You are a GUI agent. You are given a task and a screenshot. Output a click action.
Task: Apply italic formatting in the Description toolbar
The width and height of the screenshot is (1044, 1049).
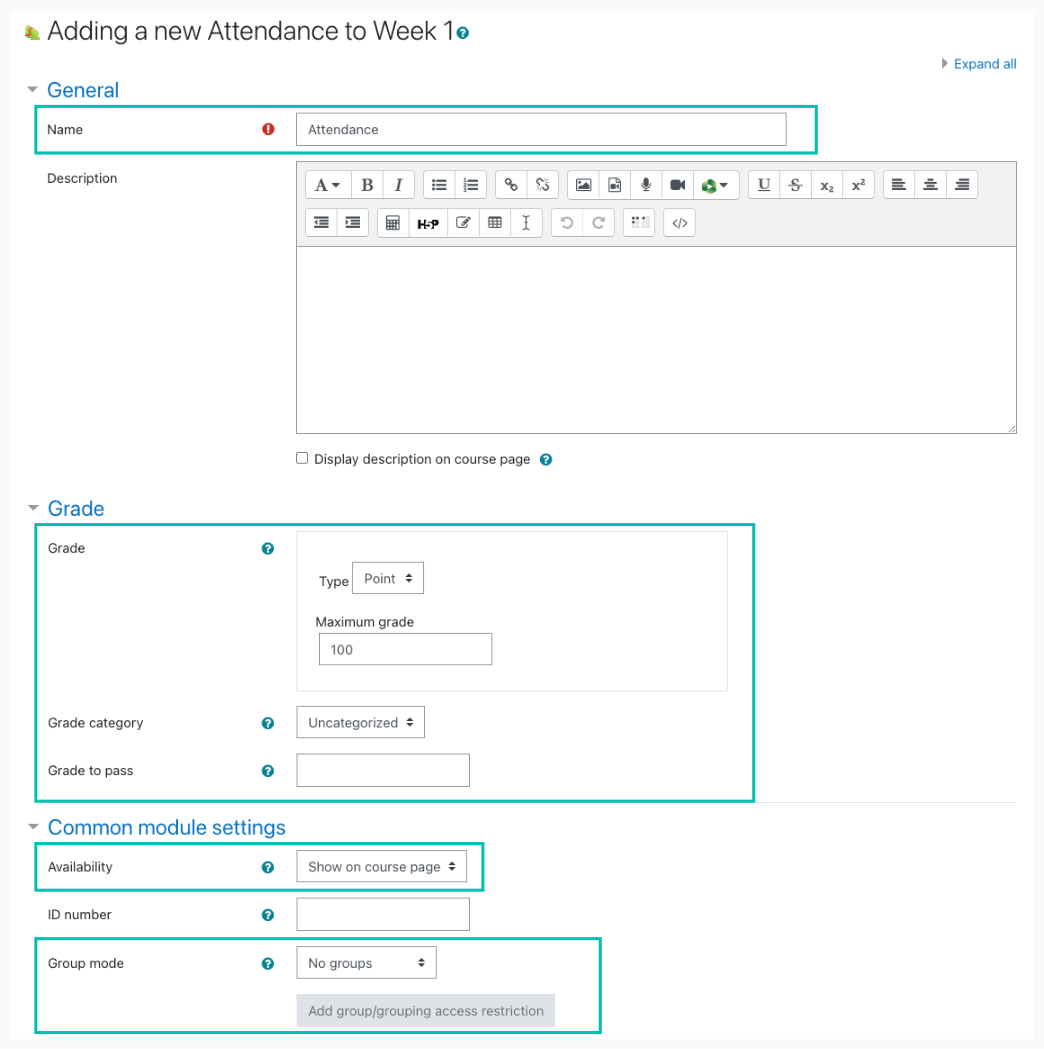point(398,184)
